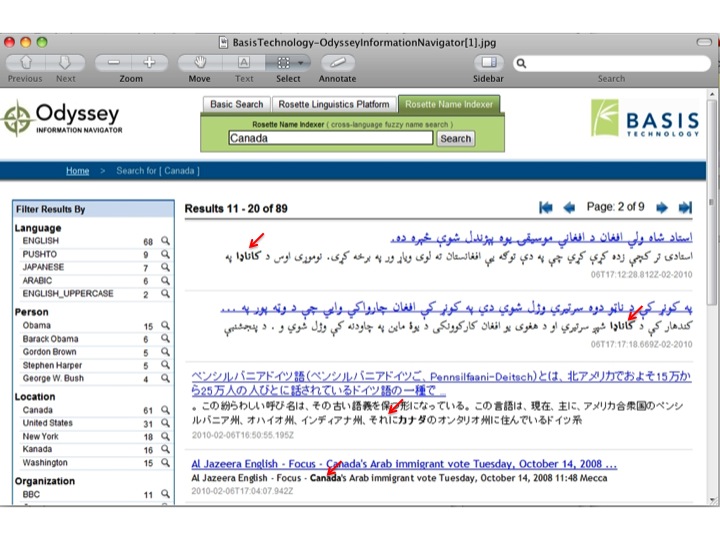Select the Move hand tool

click(x=200, y=62)
